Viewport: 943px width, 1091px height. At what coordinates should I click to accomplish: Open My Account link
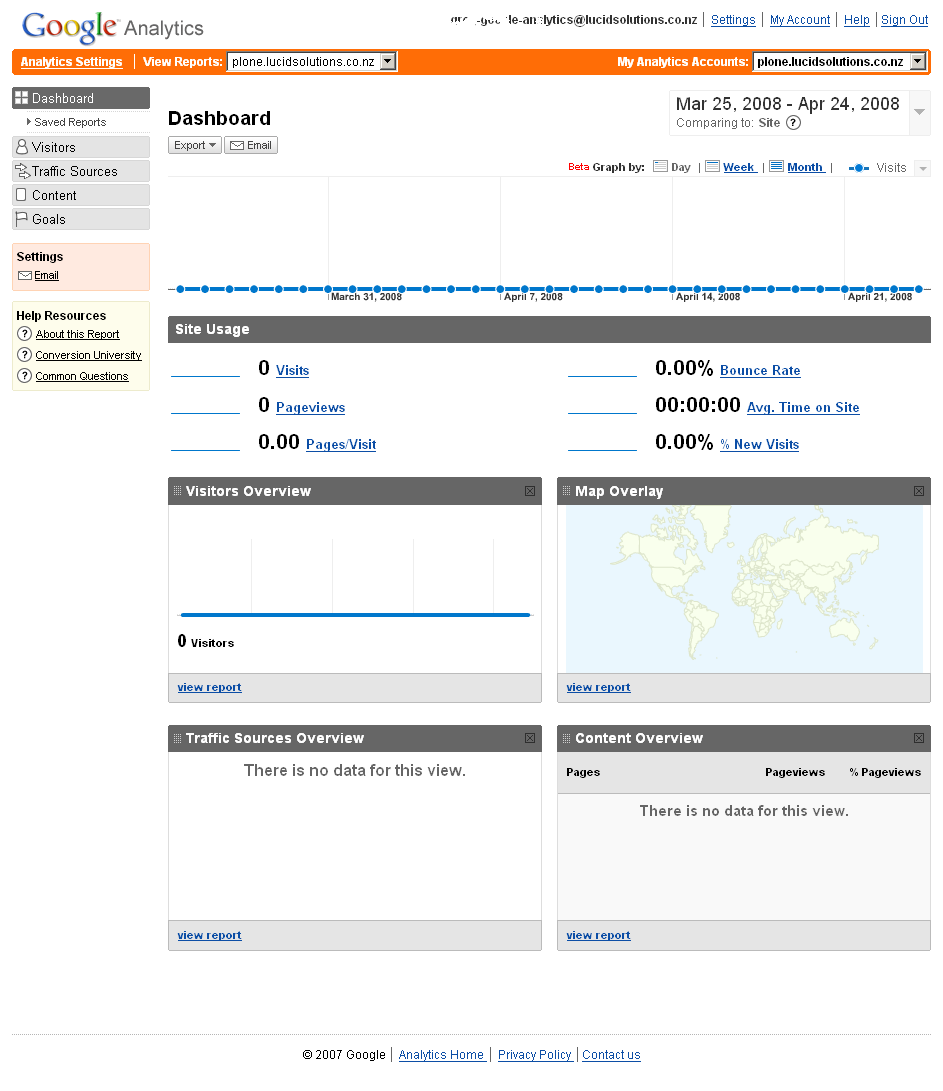pos(800,20)
